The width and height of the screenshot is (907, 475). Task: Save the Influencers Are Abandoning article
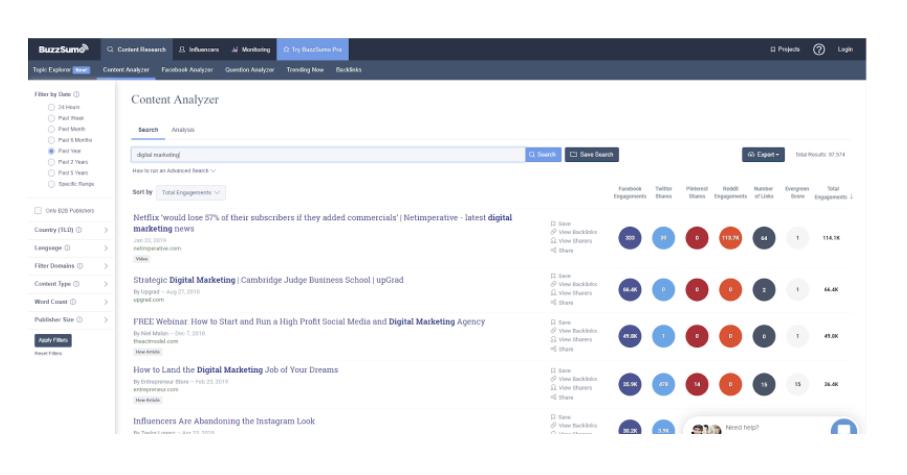(561, 417)
